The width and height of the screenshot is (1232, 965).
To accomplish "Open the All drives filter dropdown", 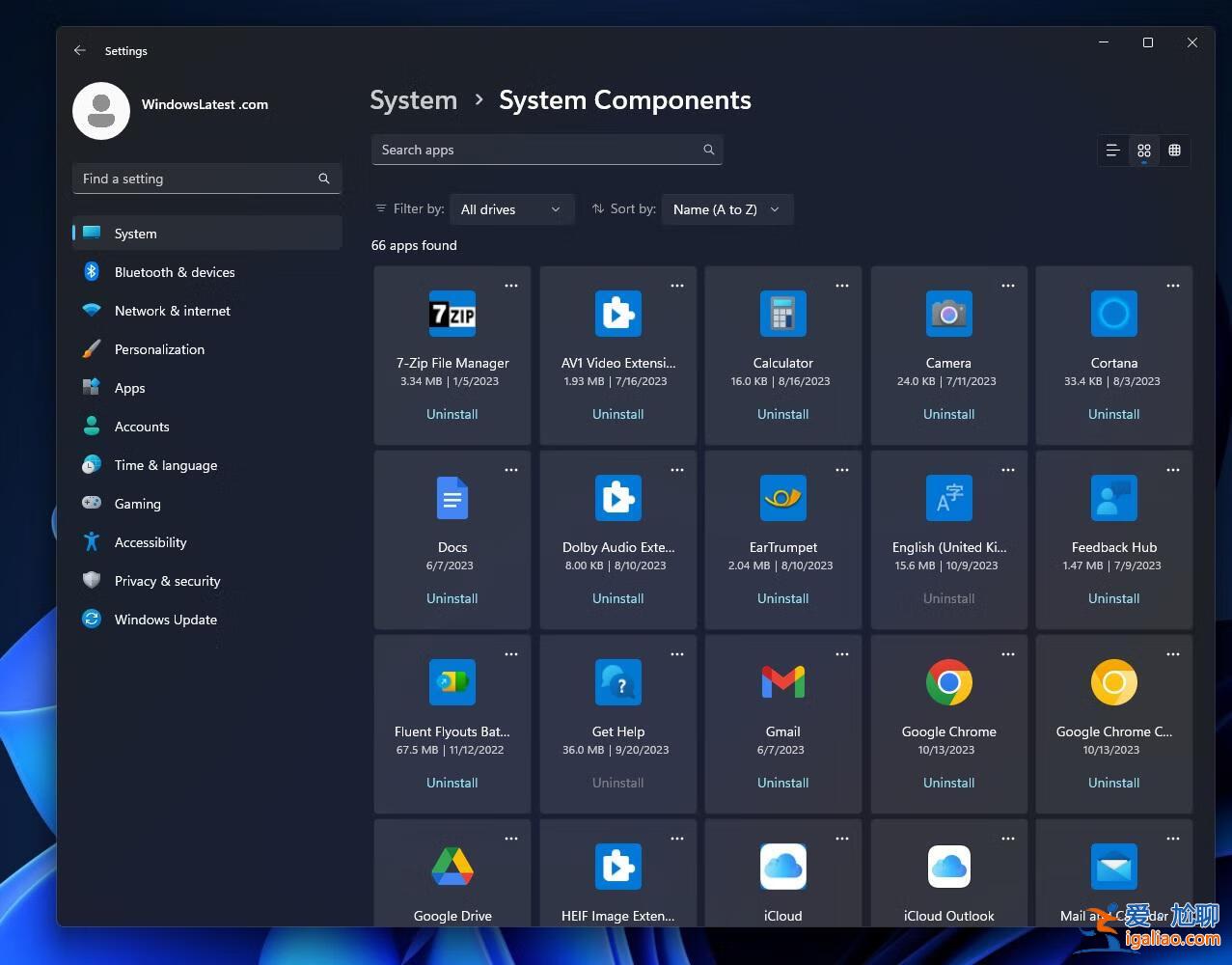I will click(511, 208).
